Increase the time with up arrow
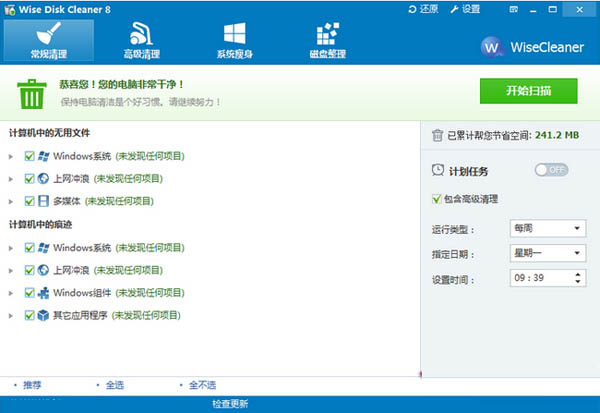 (578, 274)
